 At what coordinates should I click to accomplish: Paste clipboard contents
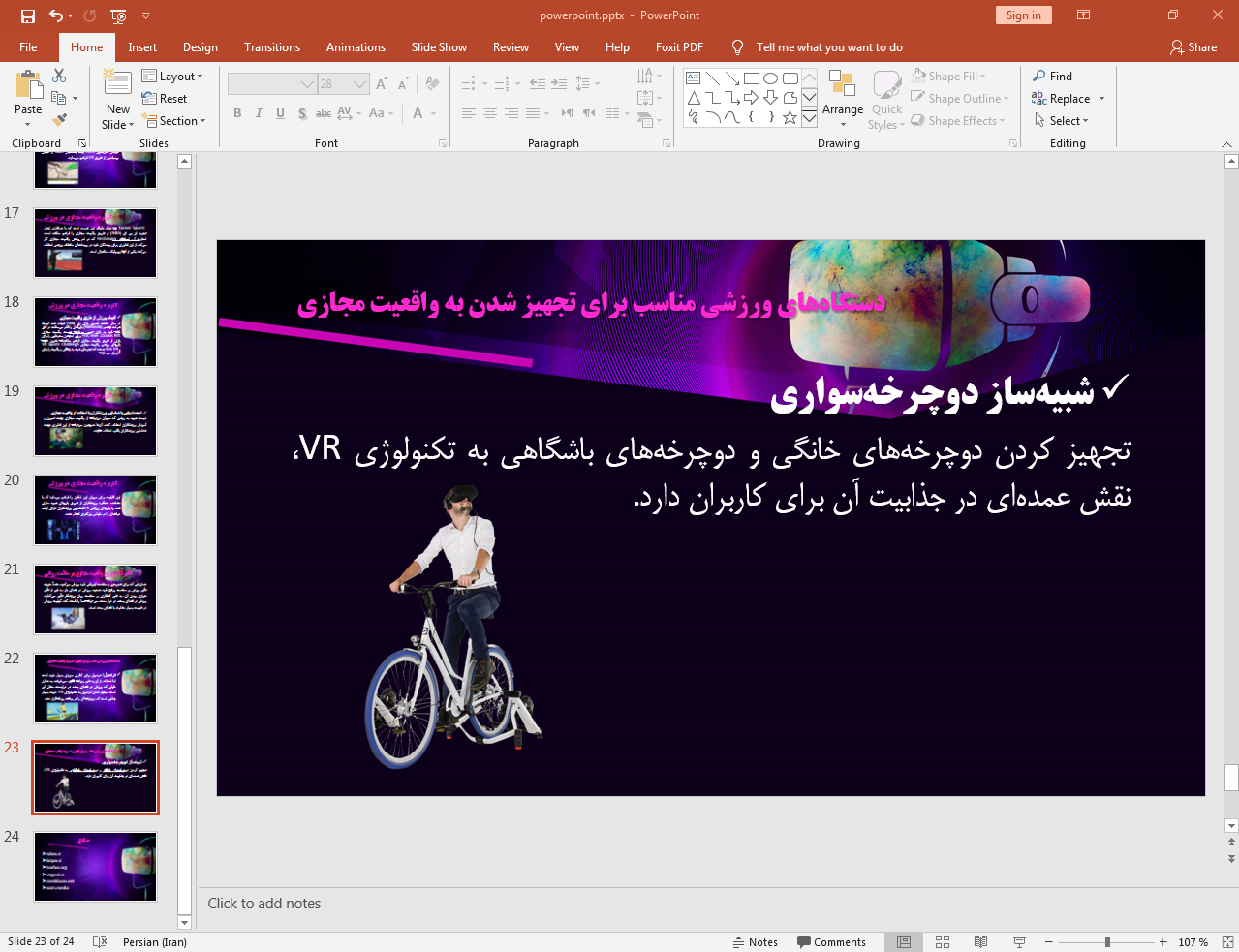point(28,99)
